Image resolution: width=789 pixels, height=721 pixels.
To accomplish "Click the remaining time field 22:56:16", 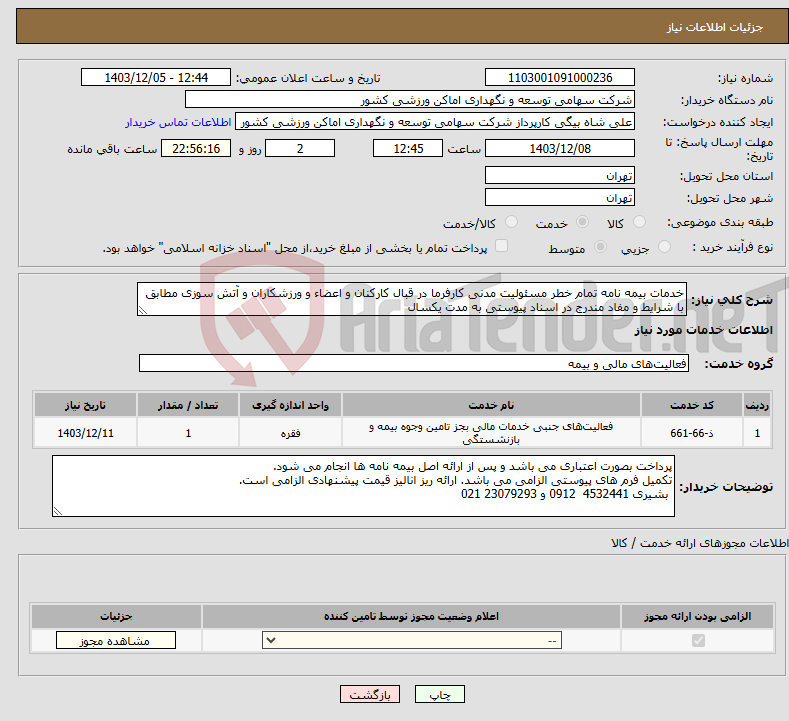I will pos(196,148).
